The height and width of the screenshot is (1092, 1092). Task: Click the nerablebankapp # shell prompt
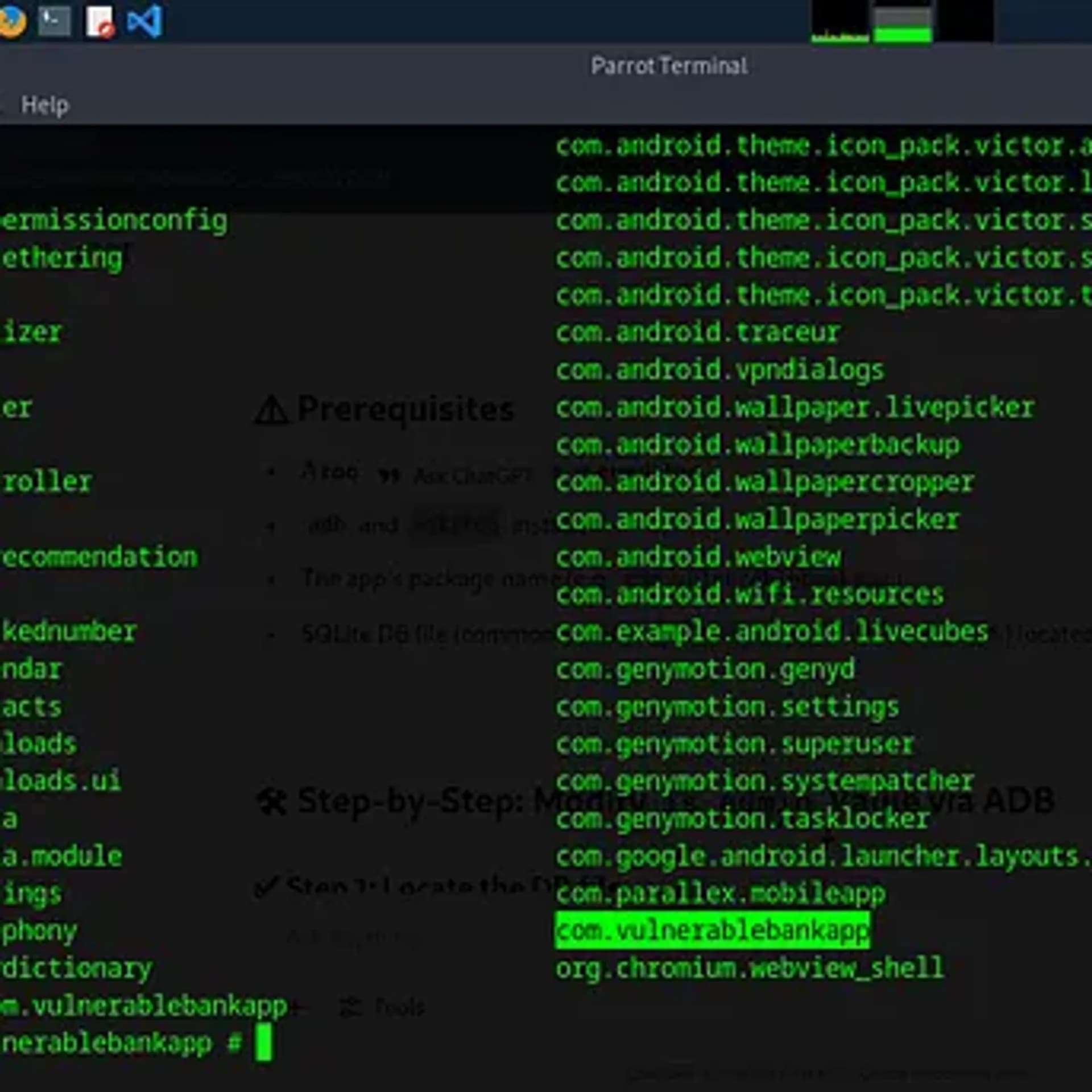[x=121, y=1043]
